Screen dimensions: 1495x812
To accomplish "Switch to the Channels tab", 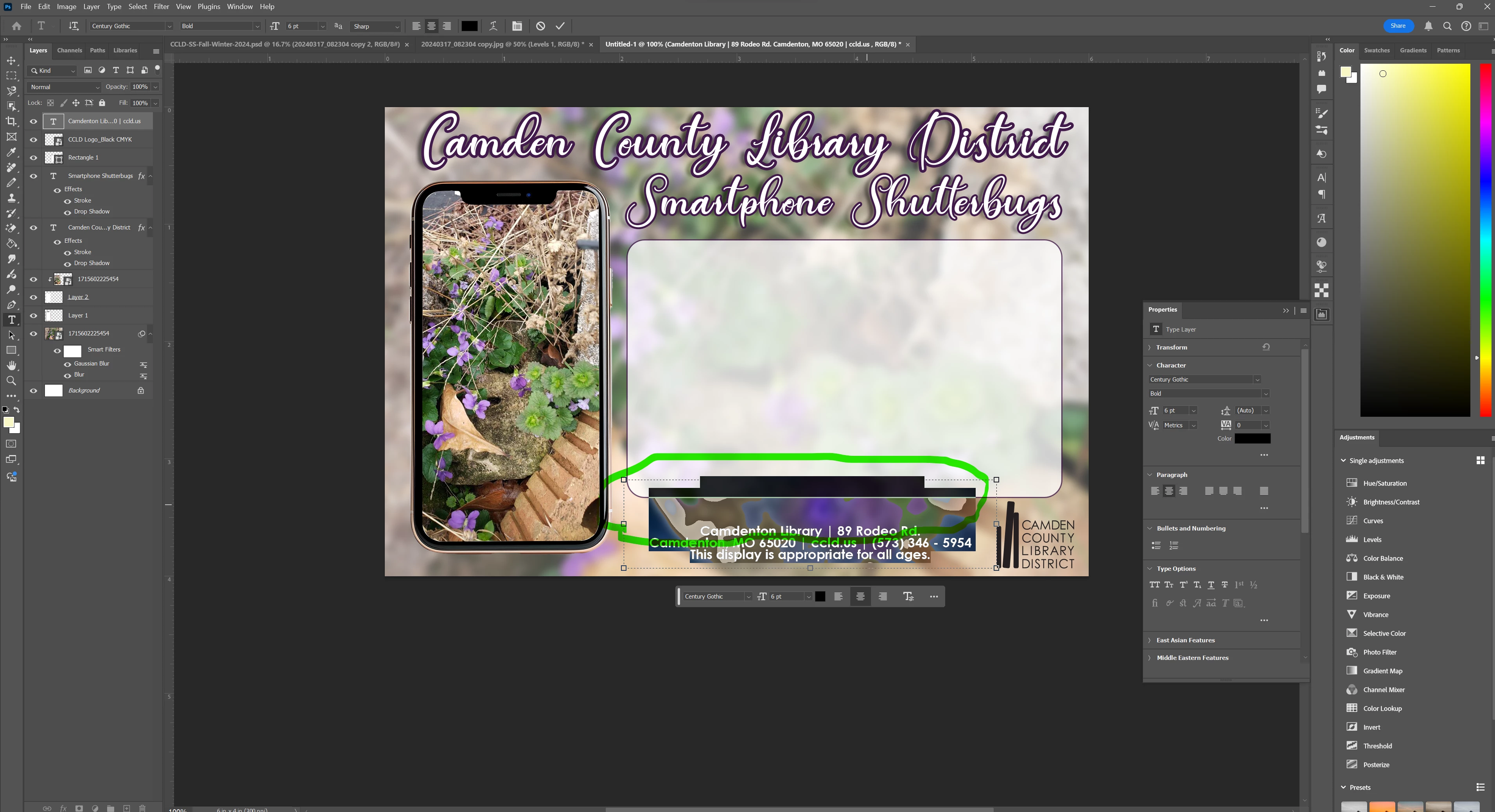I will 69,50.
